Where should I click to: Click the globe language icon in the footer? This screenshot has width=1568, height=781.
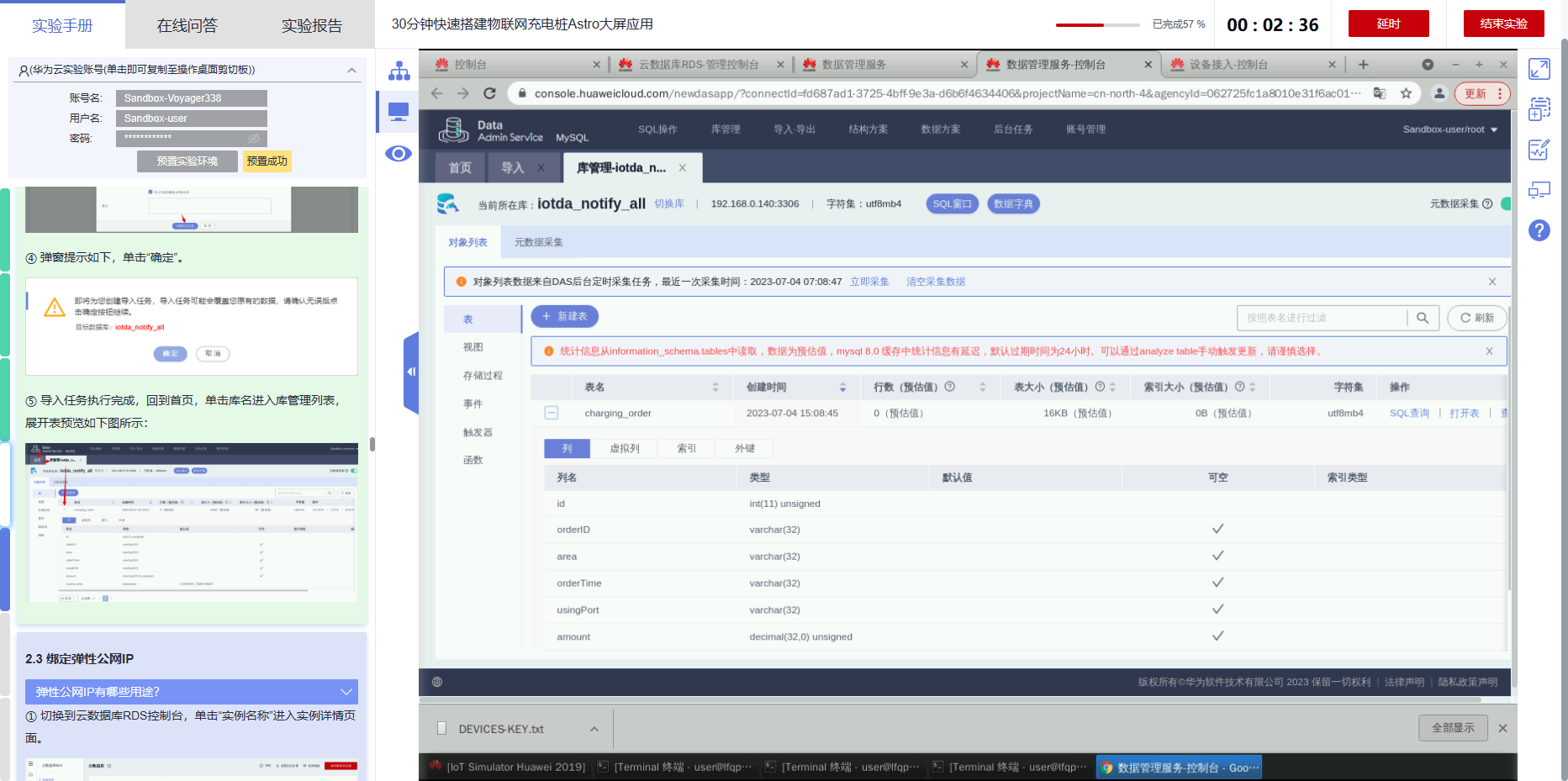coord(437,682)
